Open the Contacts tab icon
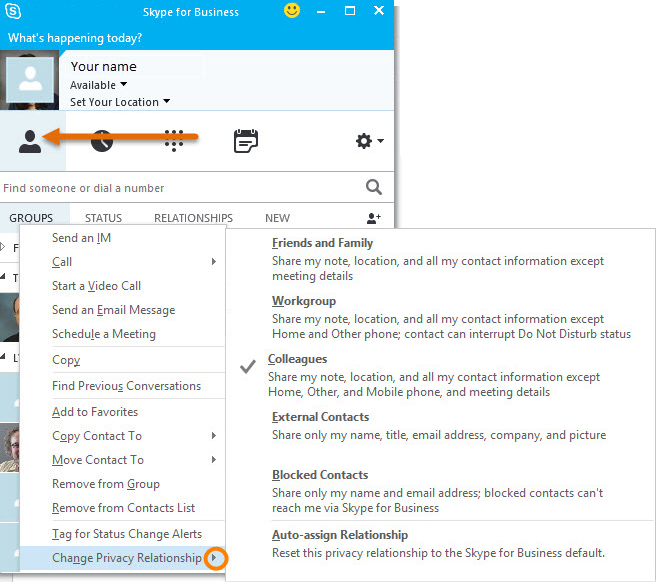The width and height of the screenshot is (656, 582). 30,142
